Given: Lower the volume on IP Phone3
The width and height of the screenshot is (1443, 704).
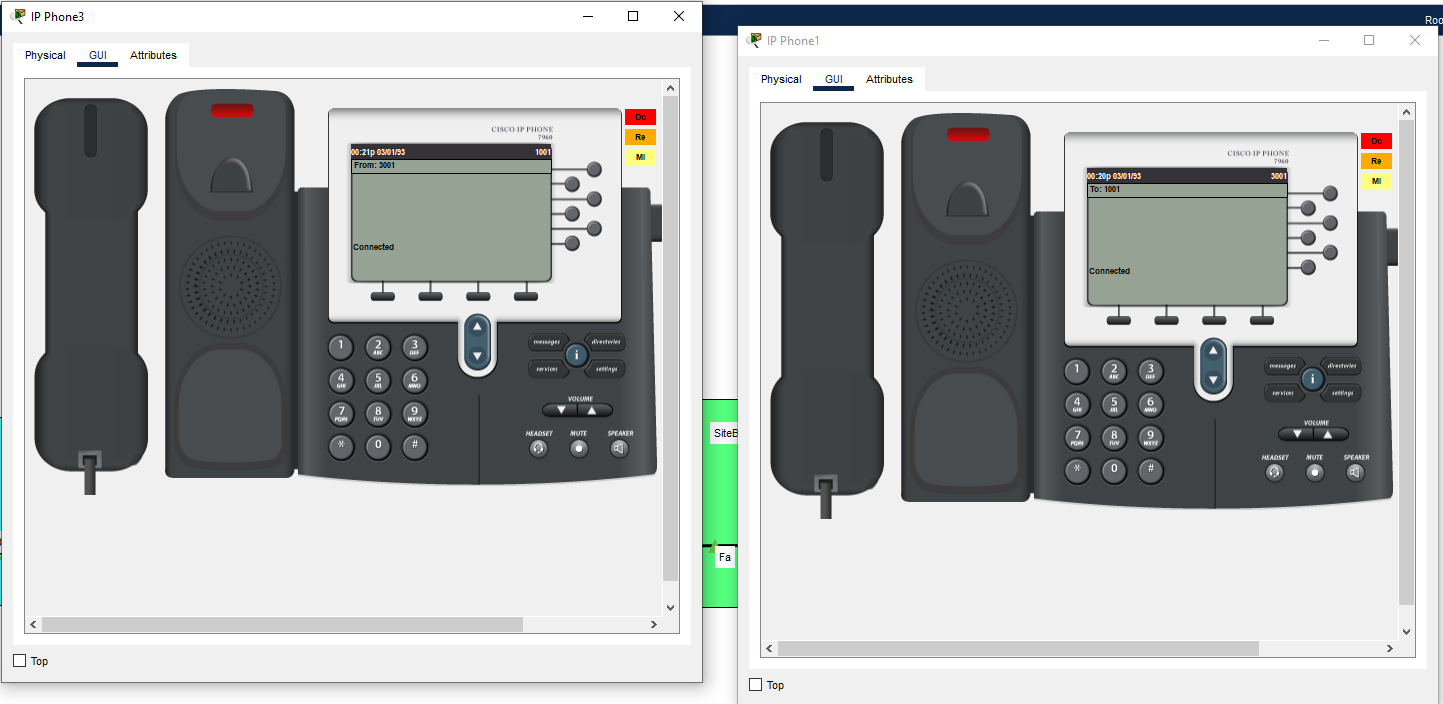Looking at the screenshot, I should pos(561,410).
